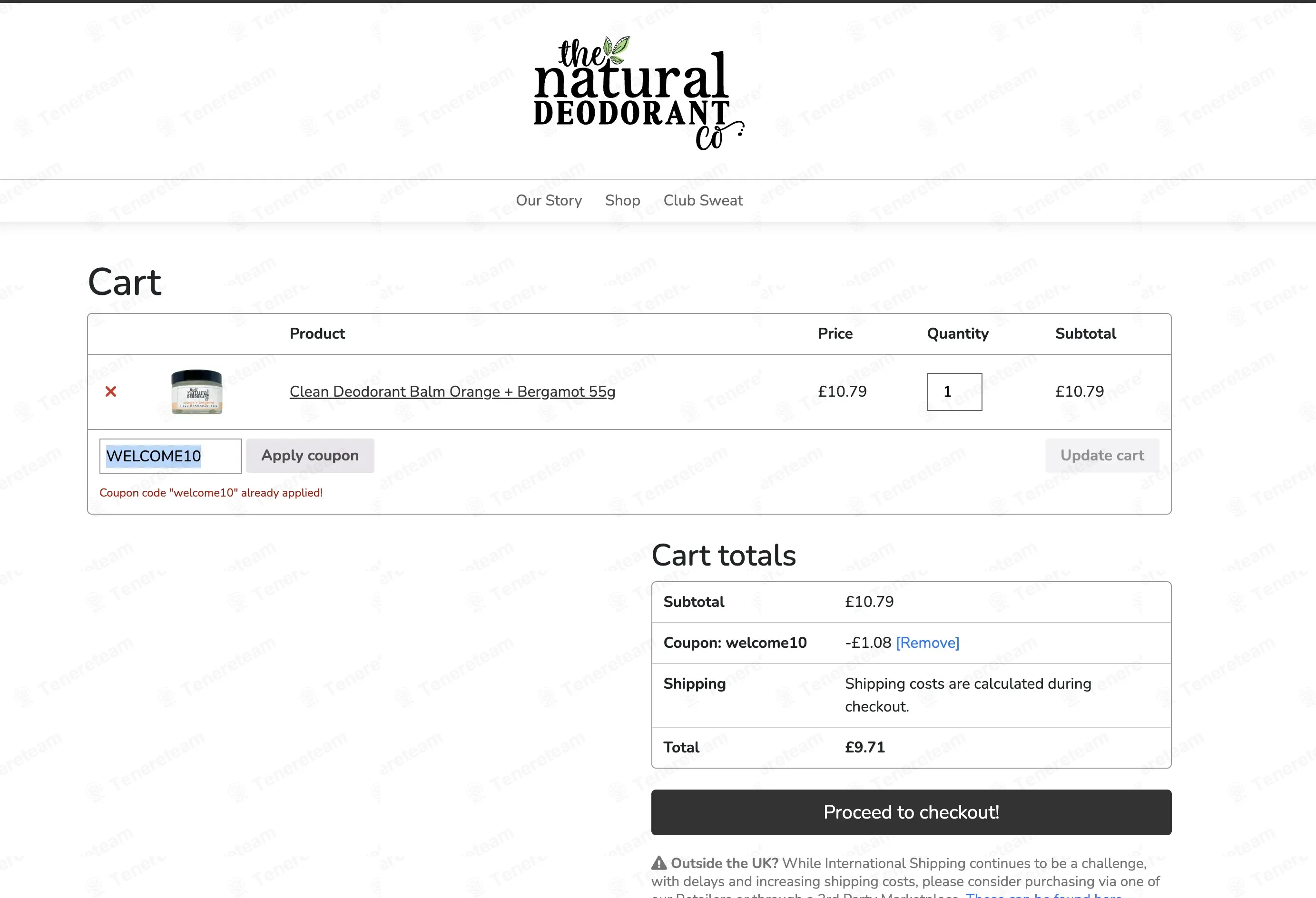Click the Subtotal column header in cart table
1316x898 pixels.
[1086, 333]
